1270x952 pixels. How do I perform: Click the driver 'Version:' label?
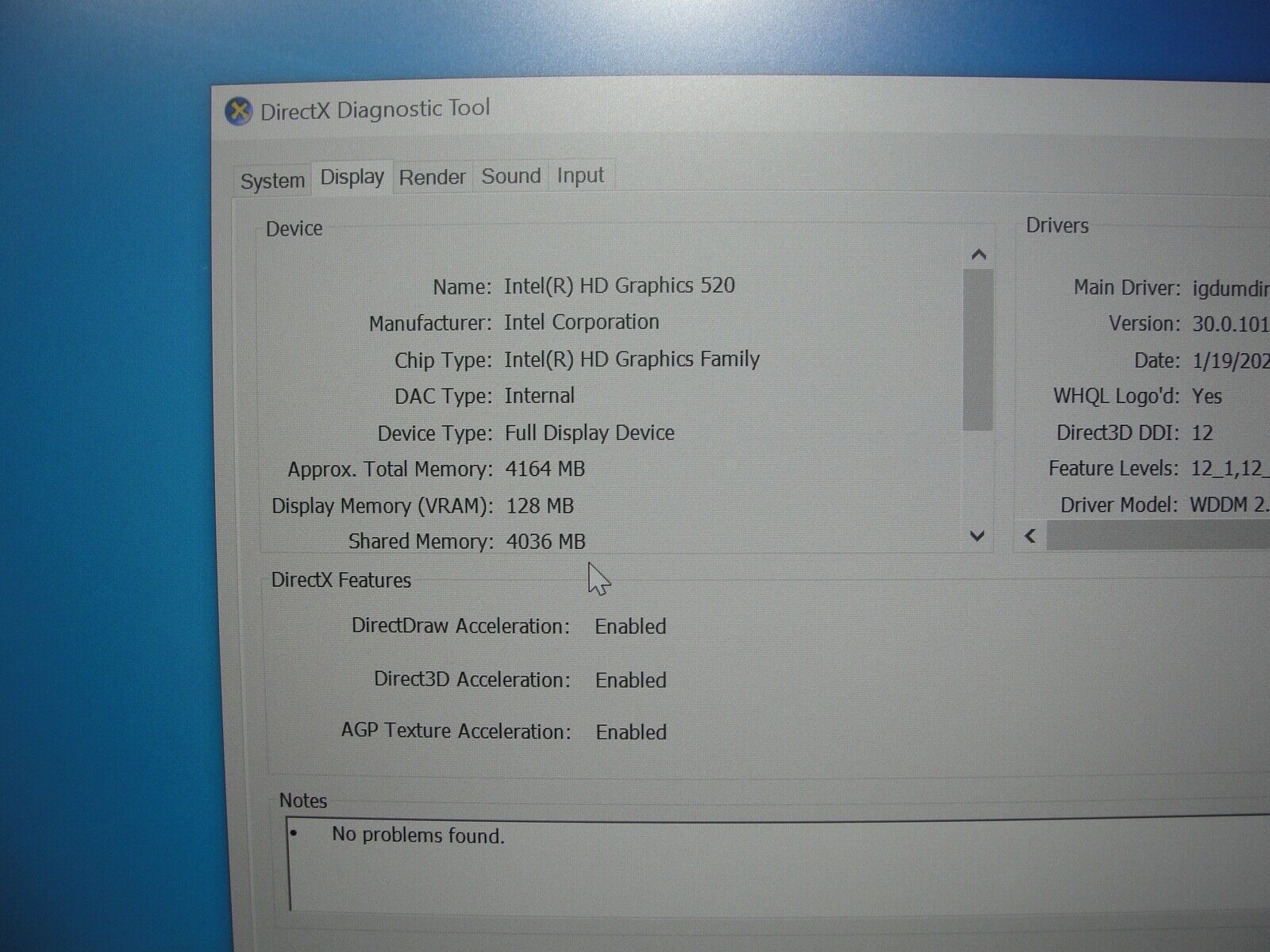1145,324
